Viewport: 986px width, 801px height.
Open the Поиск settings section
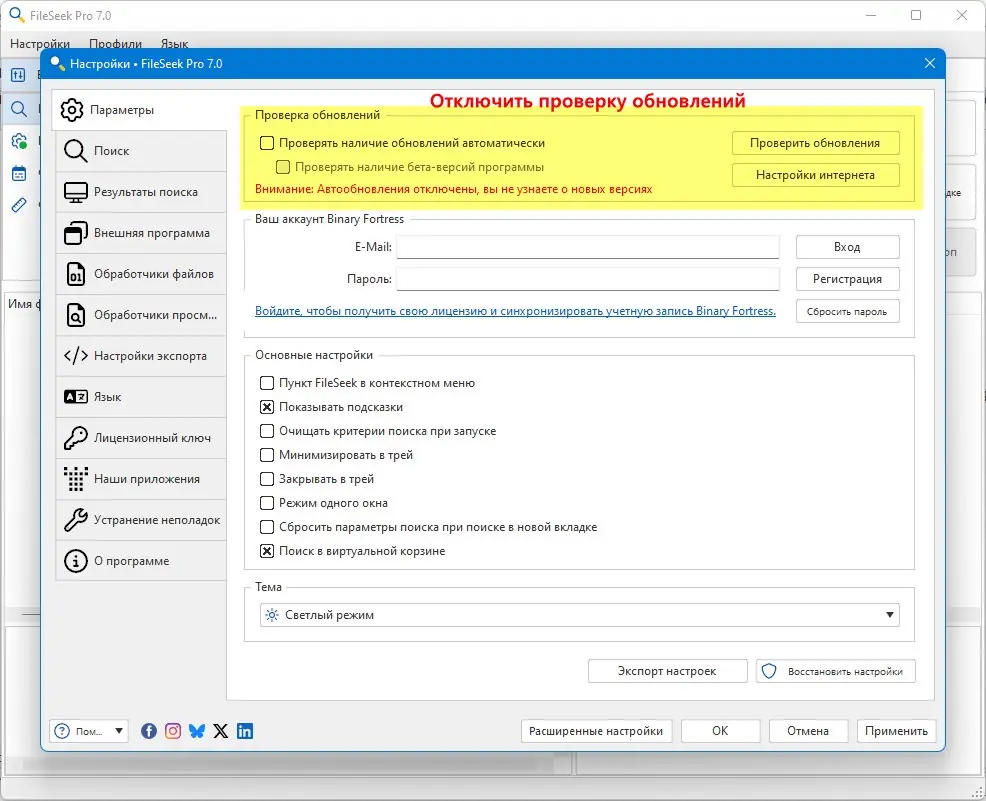pos(141,151)
